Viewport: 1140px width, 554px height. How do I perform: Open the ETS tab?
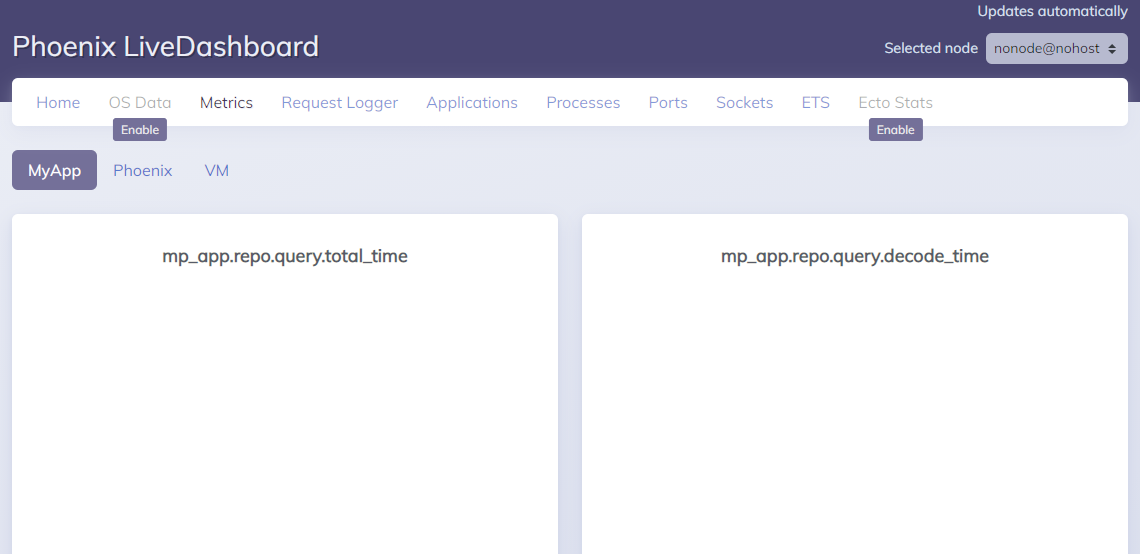click(x=816, y=103)
